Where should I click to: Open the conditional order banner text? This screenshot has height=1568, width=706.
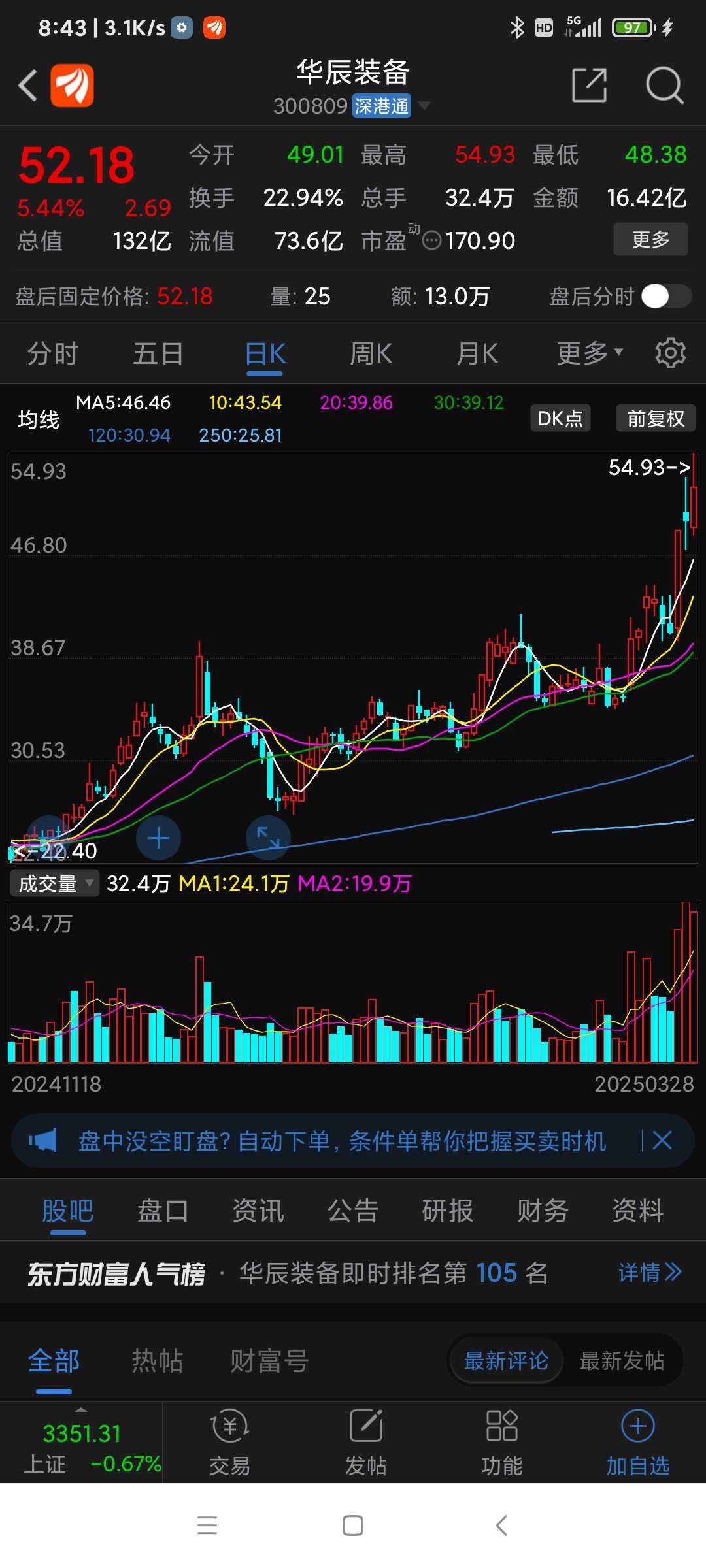coord(343,1141)
